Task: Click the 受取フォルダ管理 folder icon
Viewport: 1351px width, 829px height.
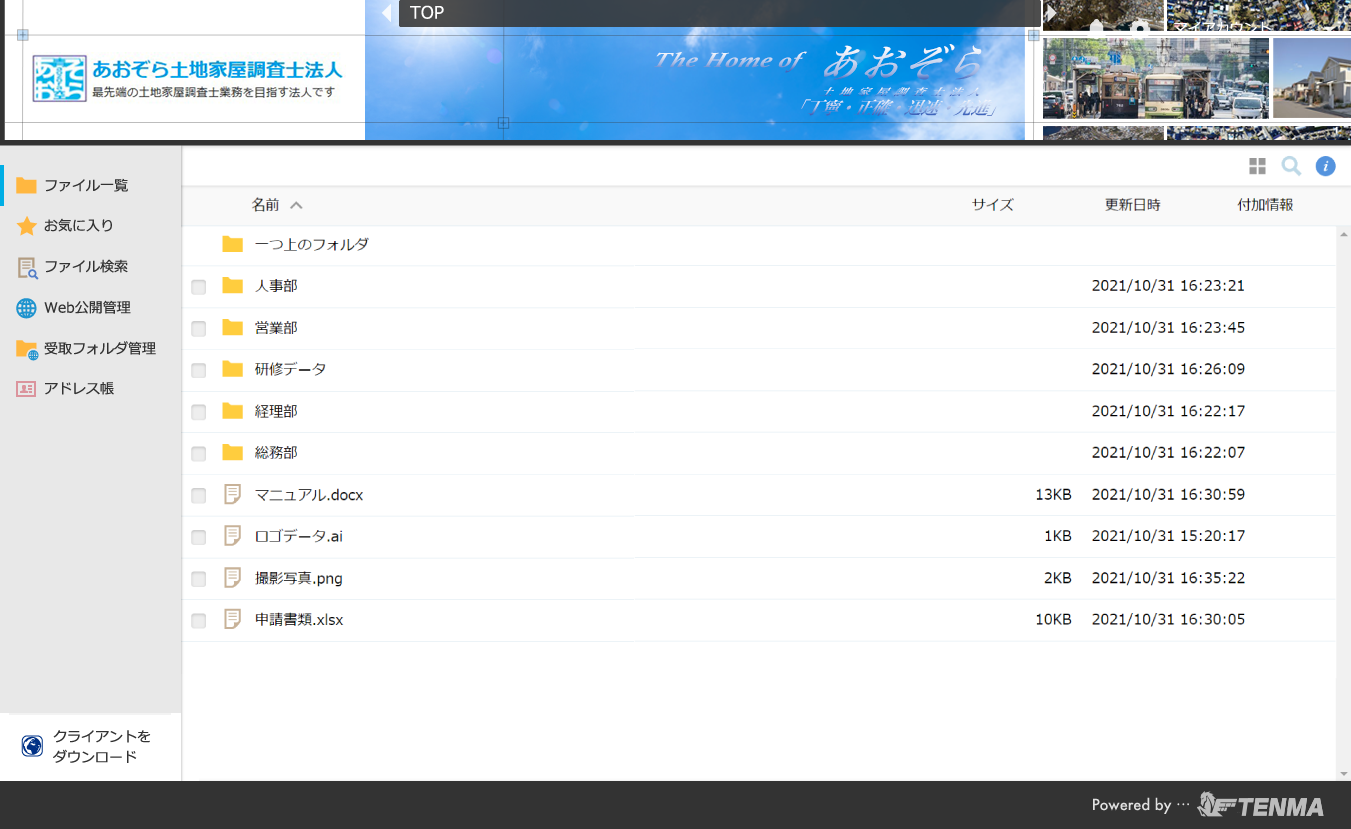Action: pos(27,349)
